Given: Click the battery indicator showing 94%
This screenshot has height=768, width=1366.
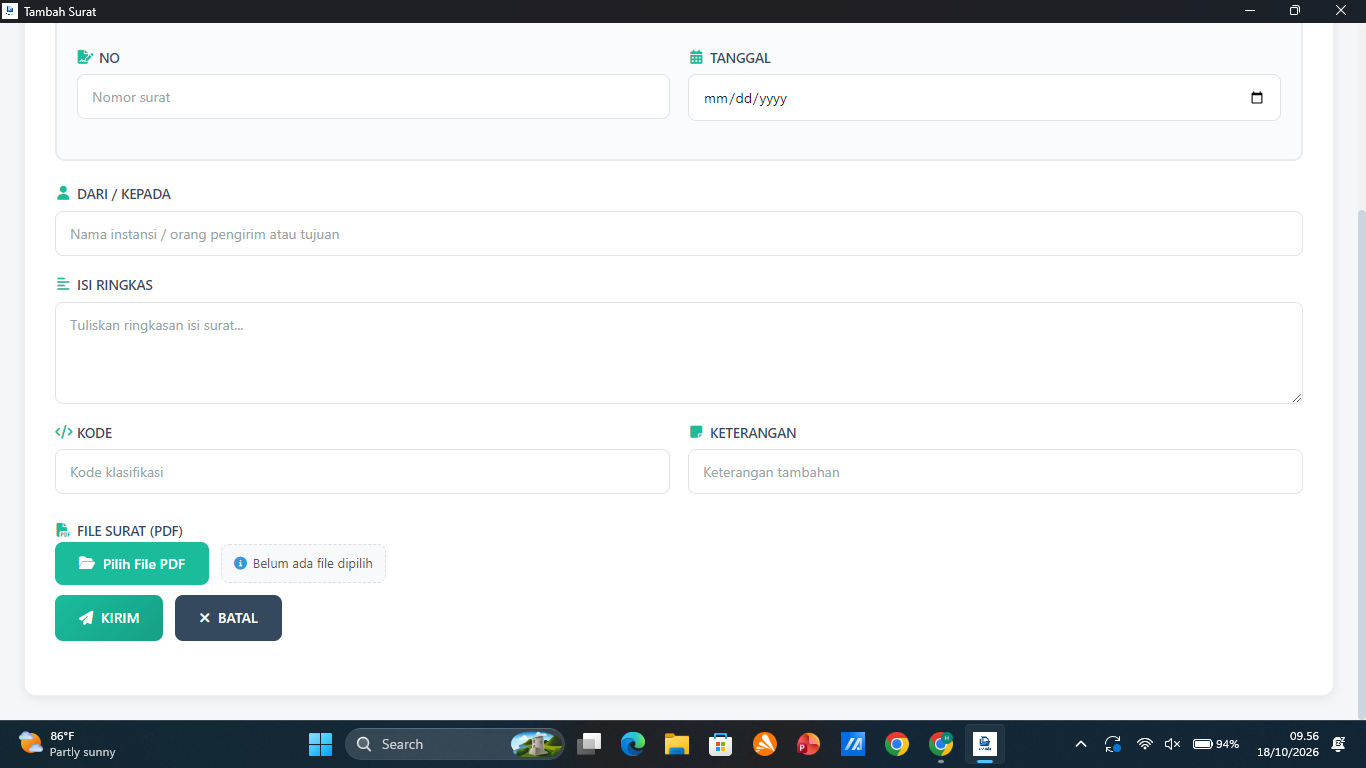Looking at the screenshot, I should [x=1216, y=744].
